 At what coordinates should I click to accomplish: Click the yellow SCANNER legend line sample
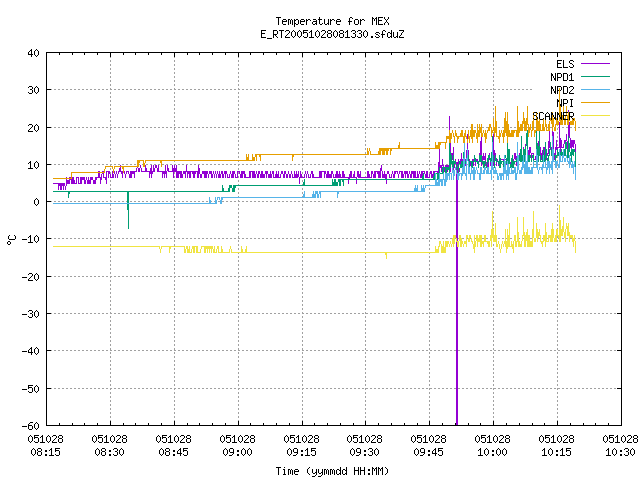[595, 116]
